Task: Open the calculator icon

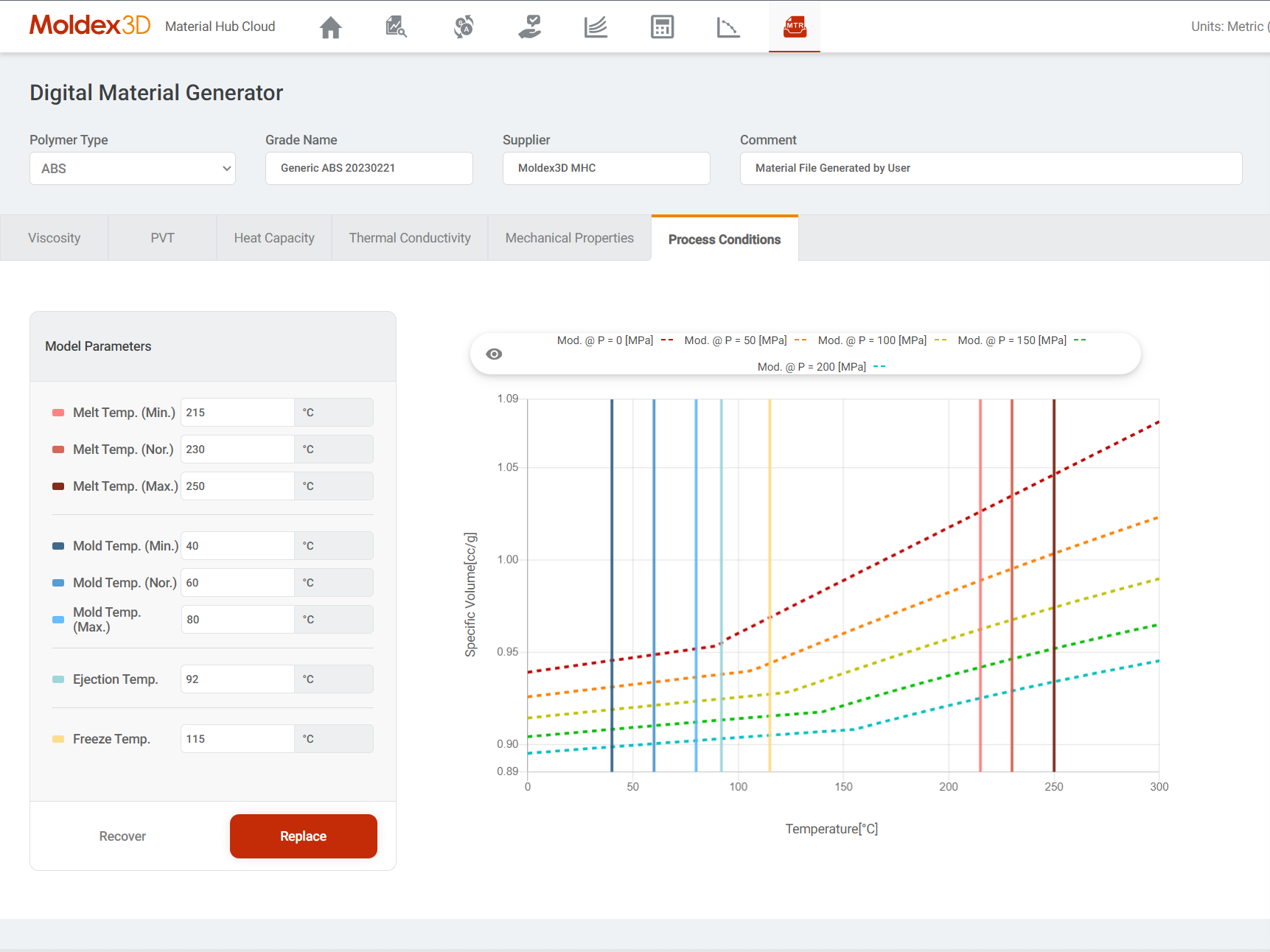Action: (x=662, y=27)
